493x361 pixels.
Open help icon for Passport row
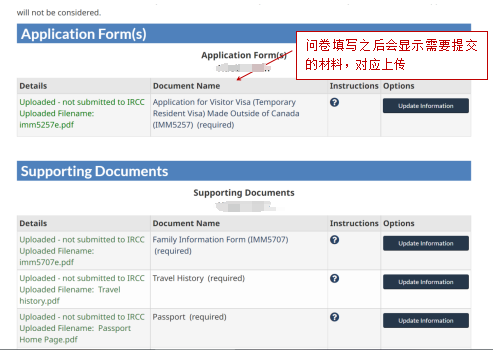(x=334, y=317)
